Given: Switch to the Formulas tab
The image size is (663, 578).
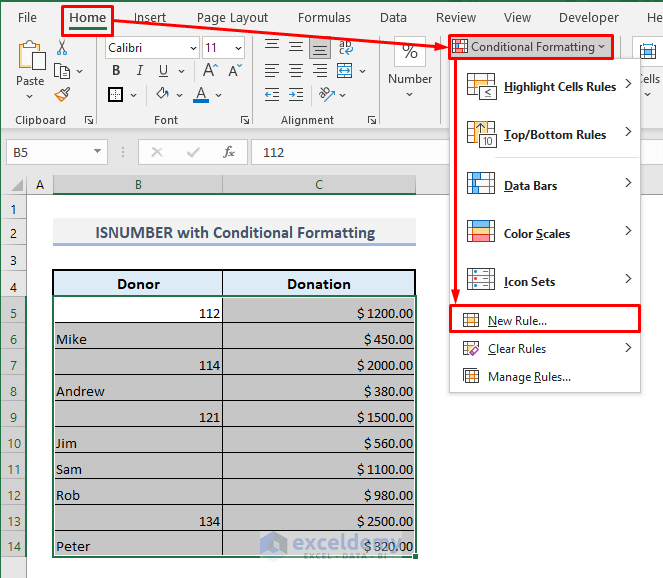Looking at the screenshot, I should click(324, 18).
